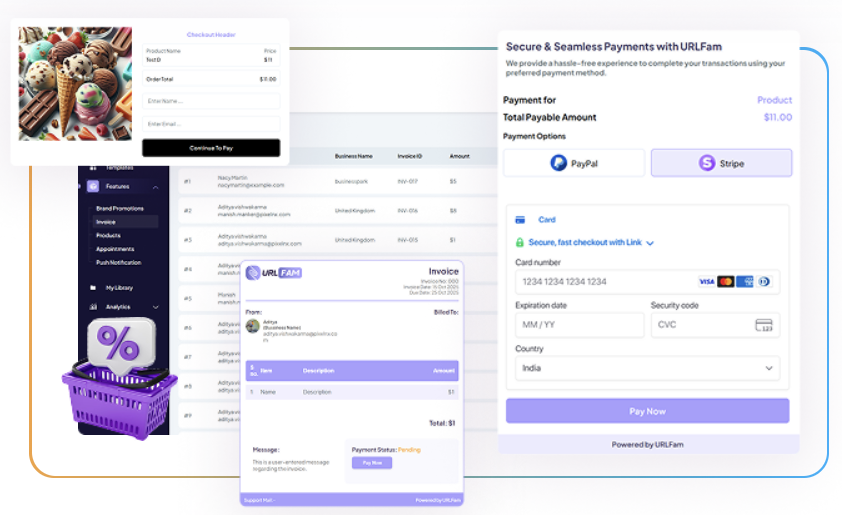The width and height of the screenshot is (842, 515).
Task: Click Support Mail in invoice footer
Action: (x=259, y=501)
